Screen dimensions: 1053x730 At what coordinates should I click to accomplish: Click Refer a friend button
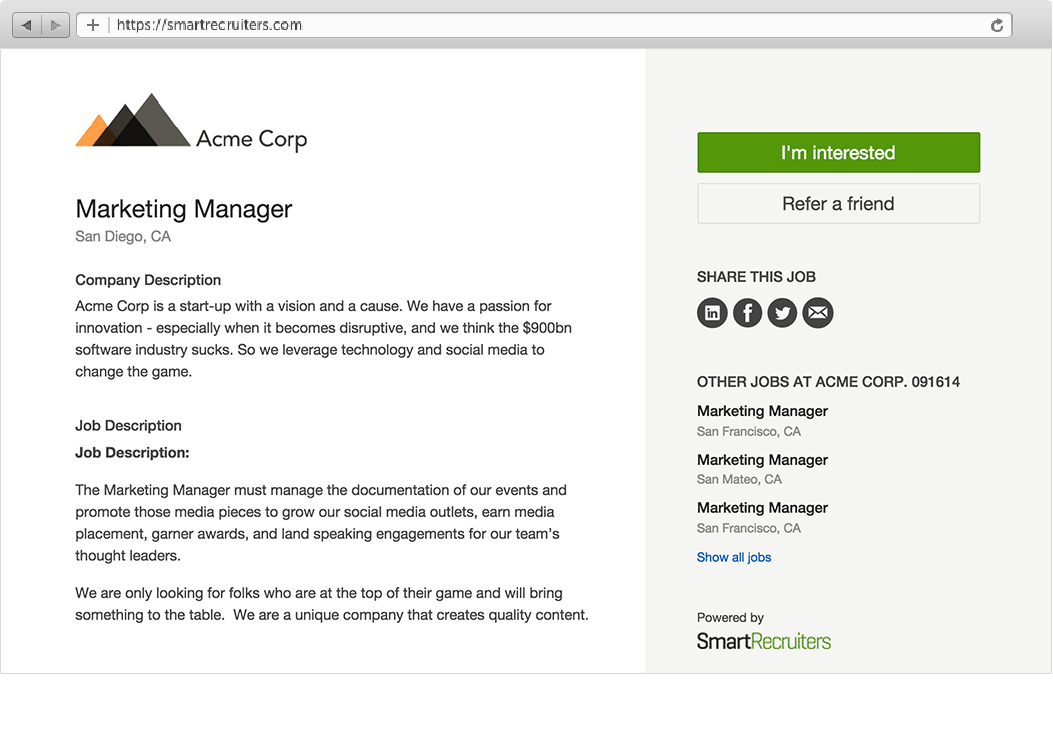(838, 204)
